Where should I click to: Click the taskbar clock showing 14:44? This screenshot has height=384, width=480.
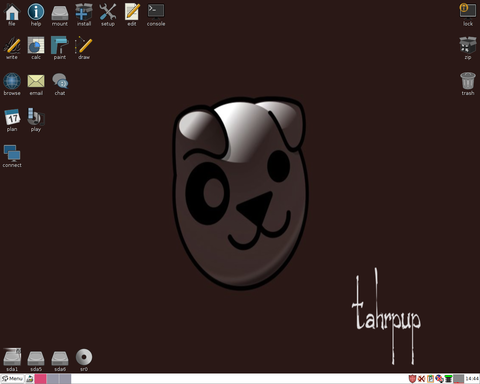[472, 379]
